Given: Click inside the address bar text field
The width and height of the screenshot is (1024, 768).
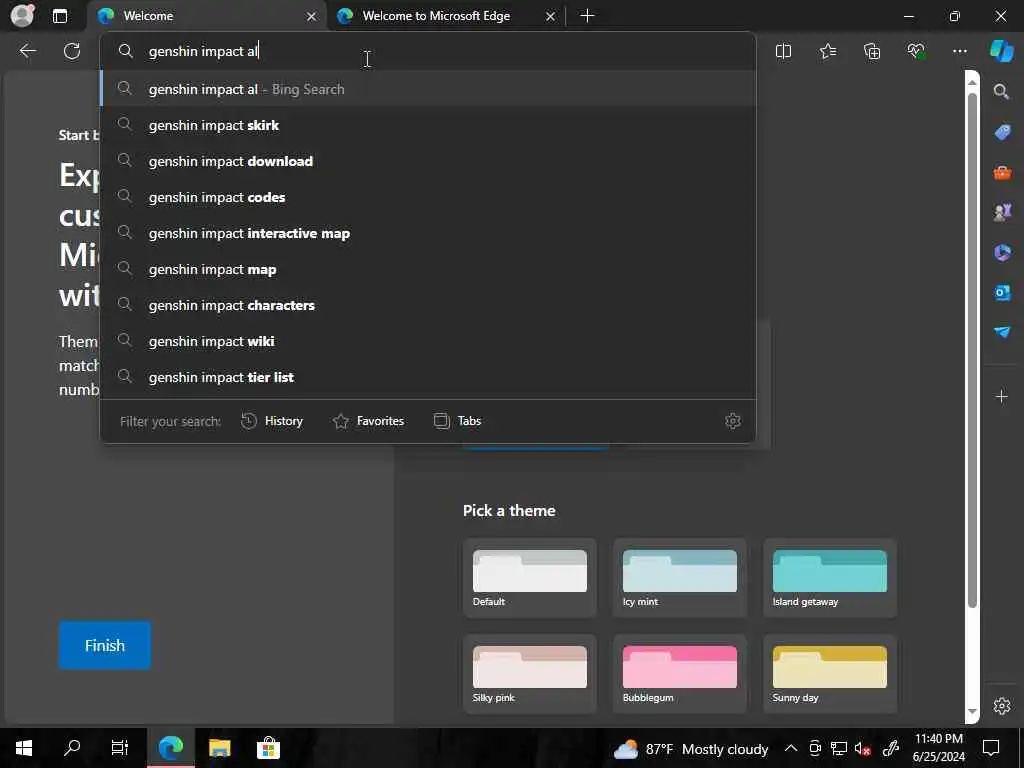Looking at the screenshot, I should coord(428,51).
